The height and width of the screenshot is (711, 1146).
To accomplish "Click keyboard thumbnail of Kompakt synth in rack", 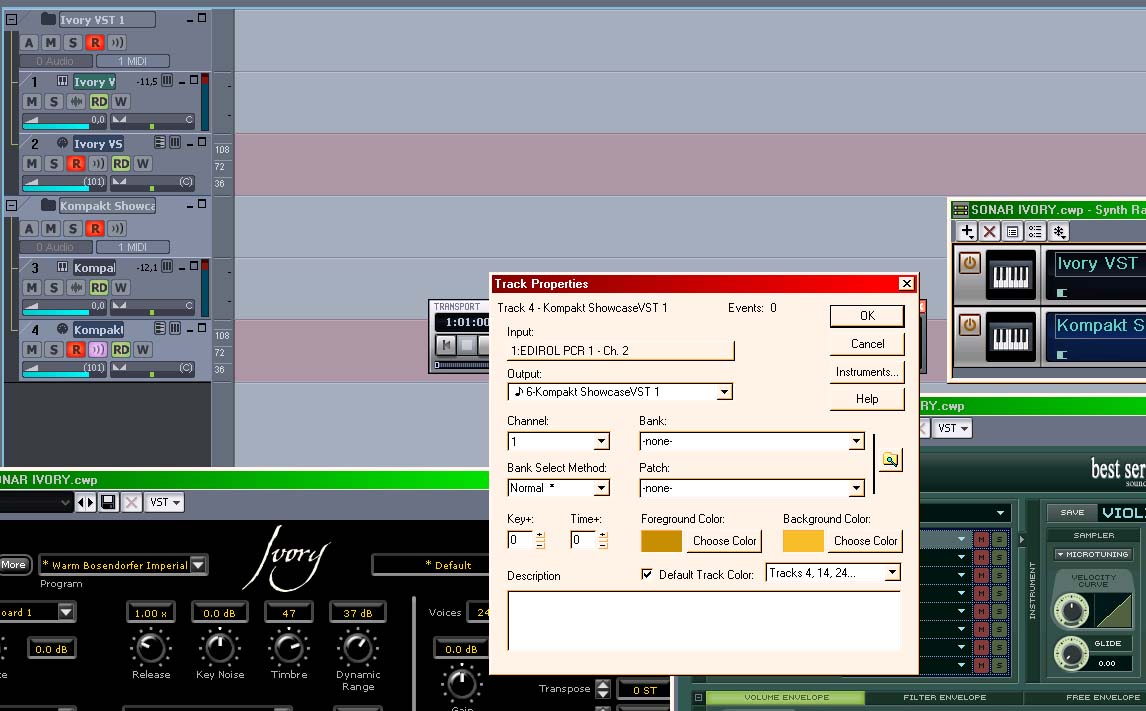I will coord(1011,336).
